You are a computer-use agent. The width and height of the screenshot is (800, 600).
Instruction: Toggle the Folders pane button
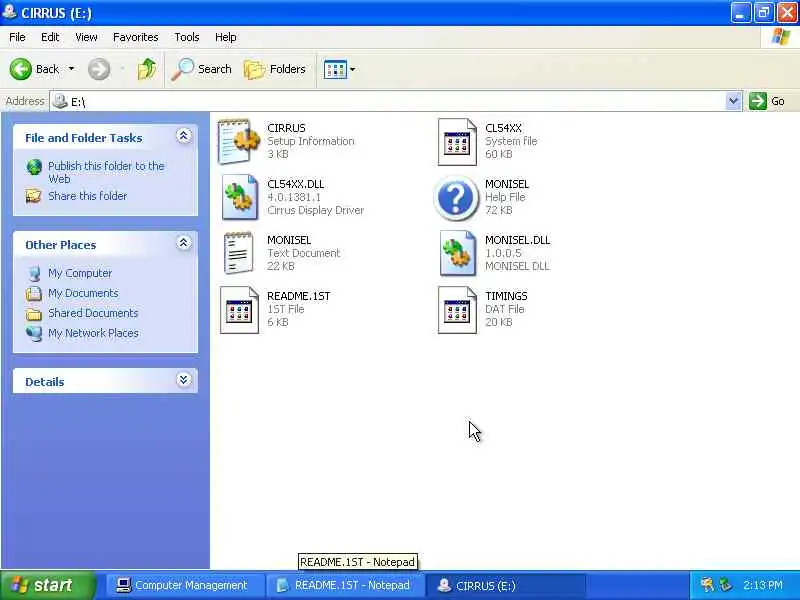tap(275, 69)
